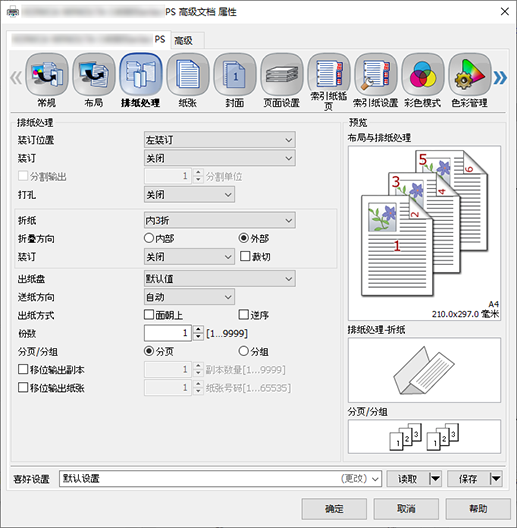Switch to the PS tab
Viewport: 517px width, 528px height.
89,40
